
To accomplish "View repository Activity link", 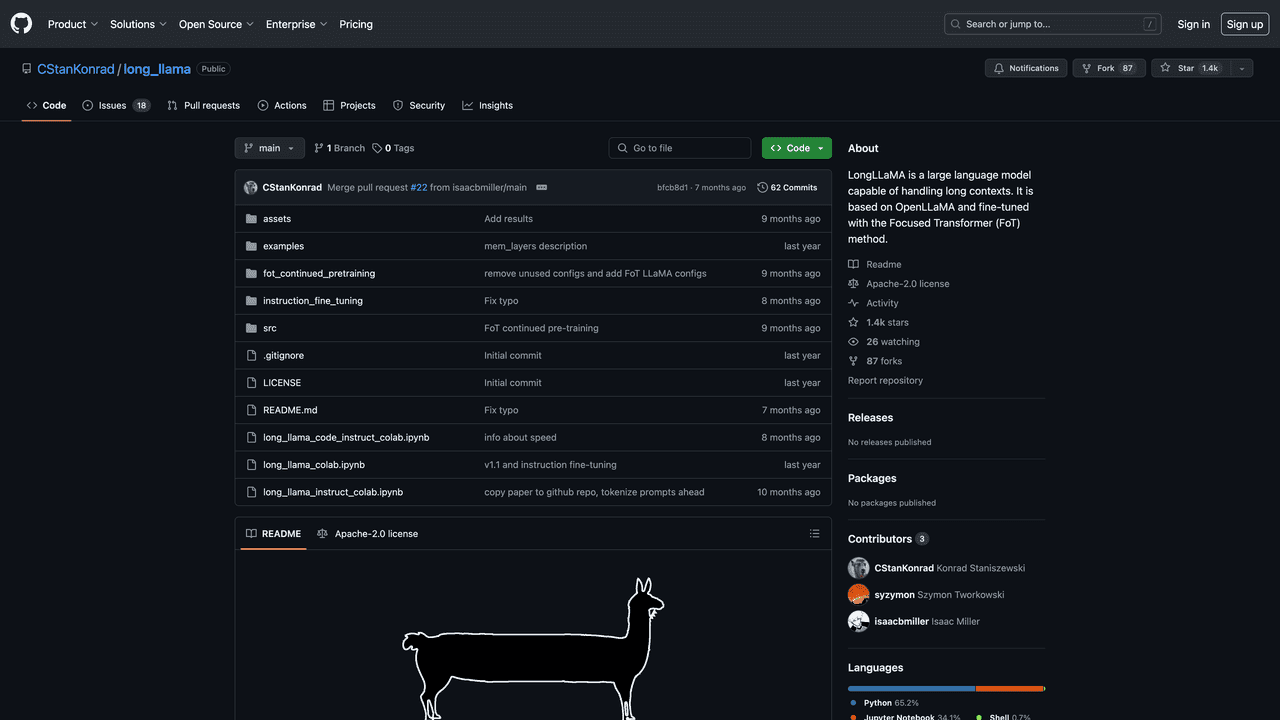I will [873, 303].
